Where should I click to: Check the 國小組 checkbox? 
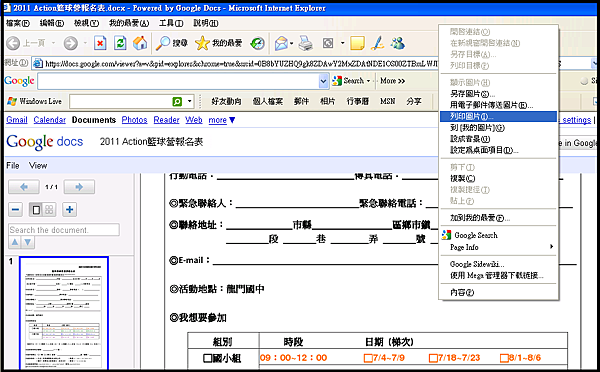(x=207, y=358)
